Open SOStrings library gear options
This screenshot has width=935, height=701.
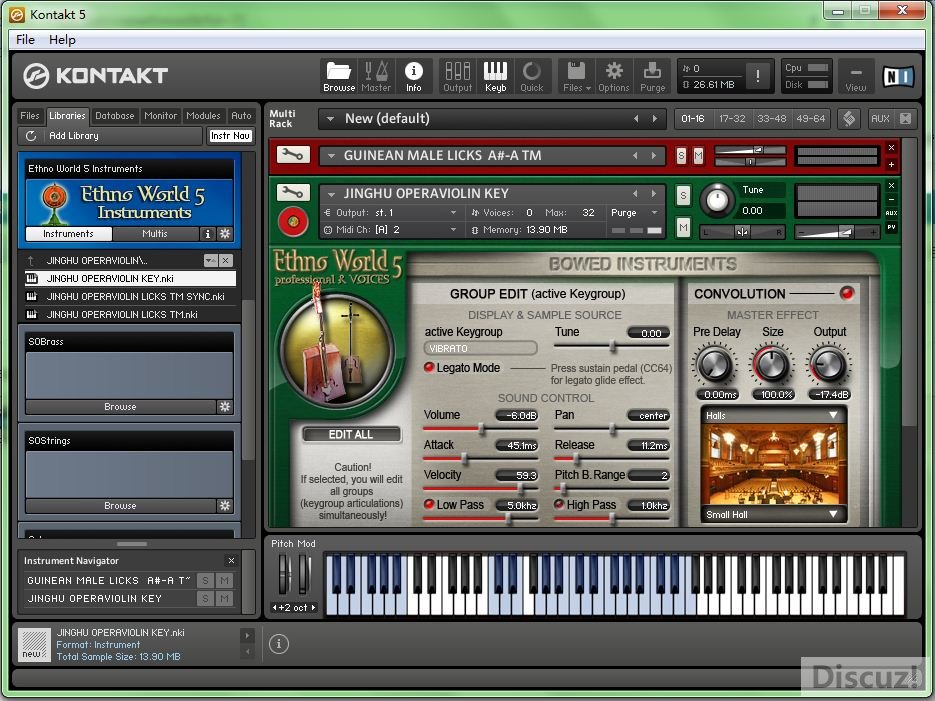[x=225, y=505]
